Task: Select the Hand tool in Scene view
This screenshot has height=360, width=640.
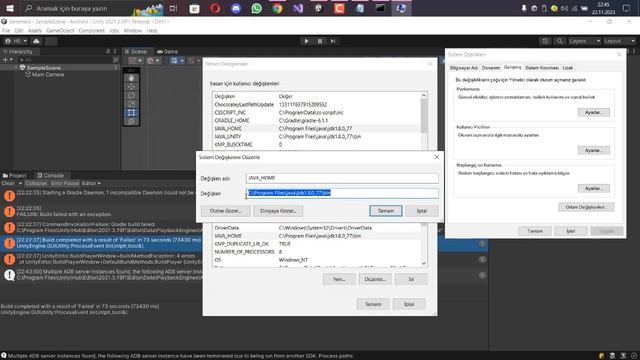Action: click(131, 78)
